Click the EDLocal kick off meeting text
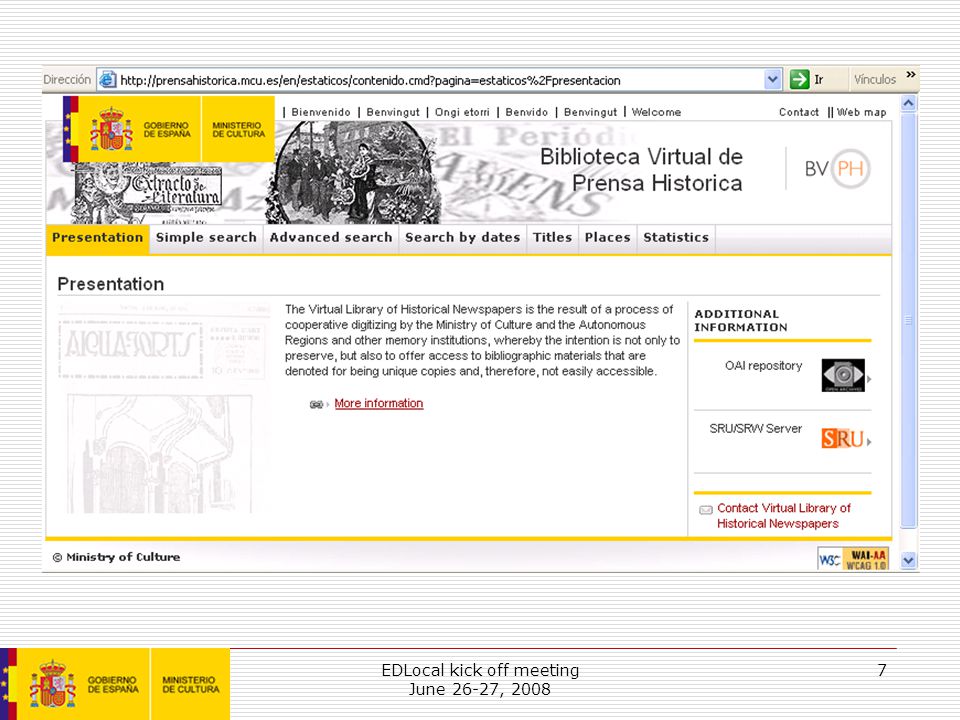Image resolution: width=960 pixels, height=720 pixels. (x=480, y=670)
